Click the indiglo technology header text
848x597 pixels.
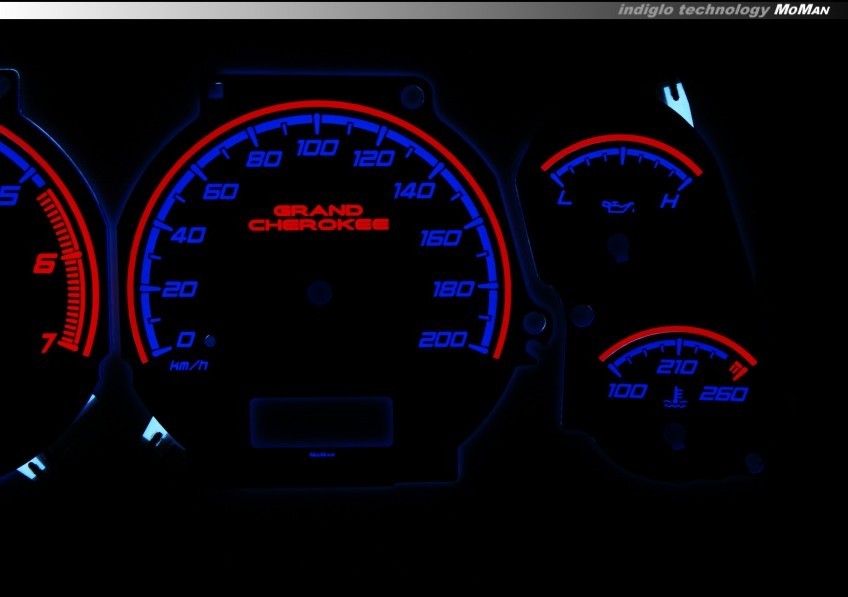pos(693,9)
